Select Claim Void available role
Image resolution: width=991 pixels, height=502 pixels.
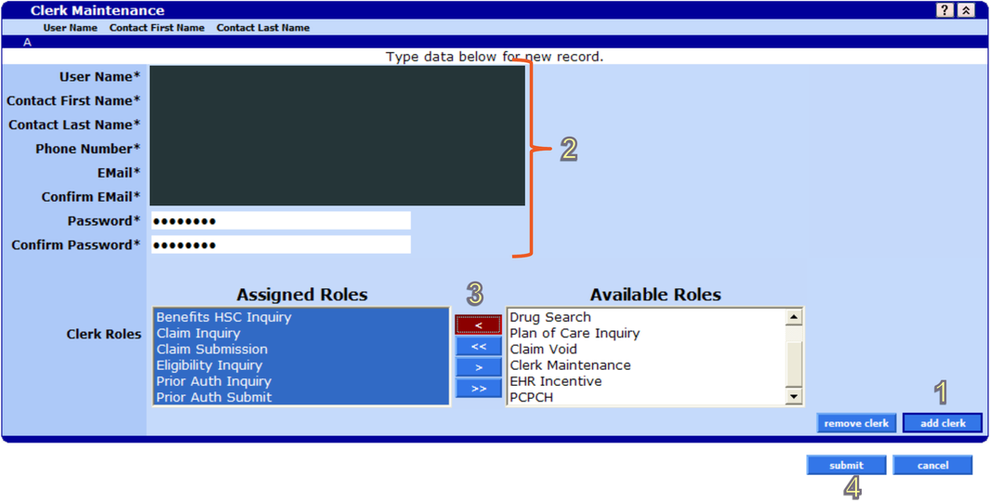click(645, 349)
